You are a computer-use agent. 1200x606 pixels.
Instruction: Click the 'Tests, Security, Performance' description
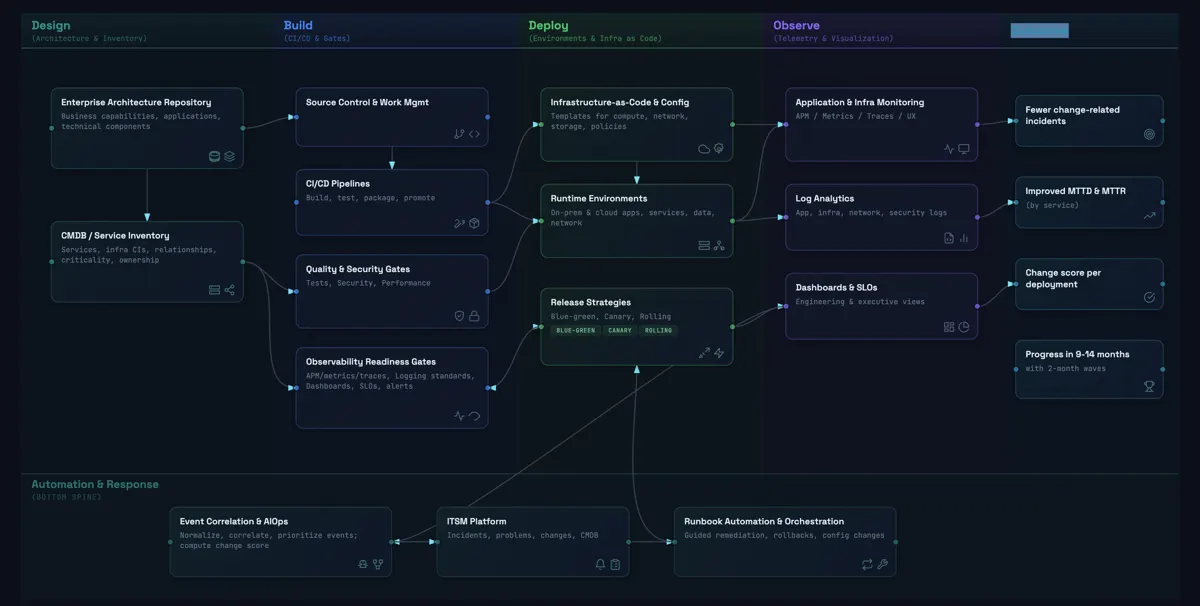point(368,282)
